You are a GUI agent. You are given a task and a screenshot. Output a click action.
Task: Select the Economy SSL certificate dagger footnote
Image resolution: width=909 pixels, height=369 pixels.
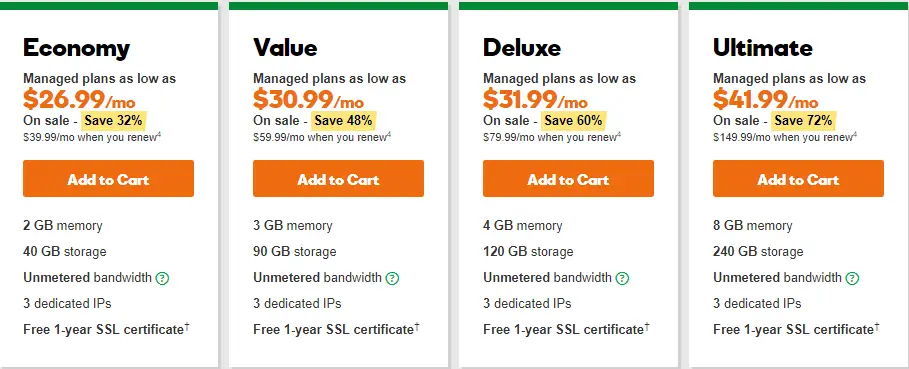click(x=187, y=327)
